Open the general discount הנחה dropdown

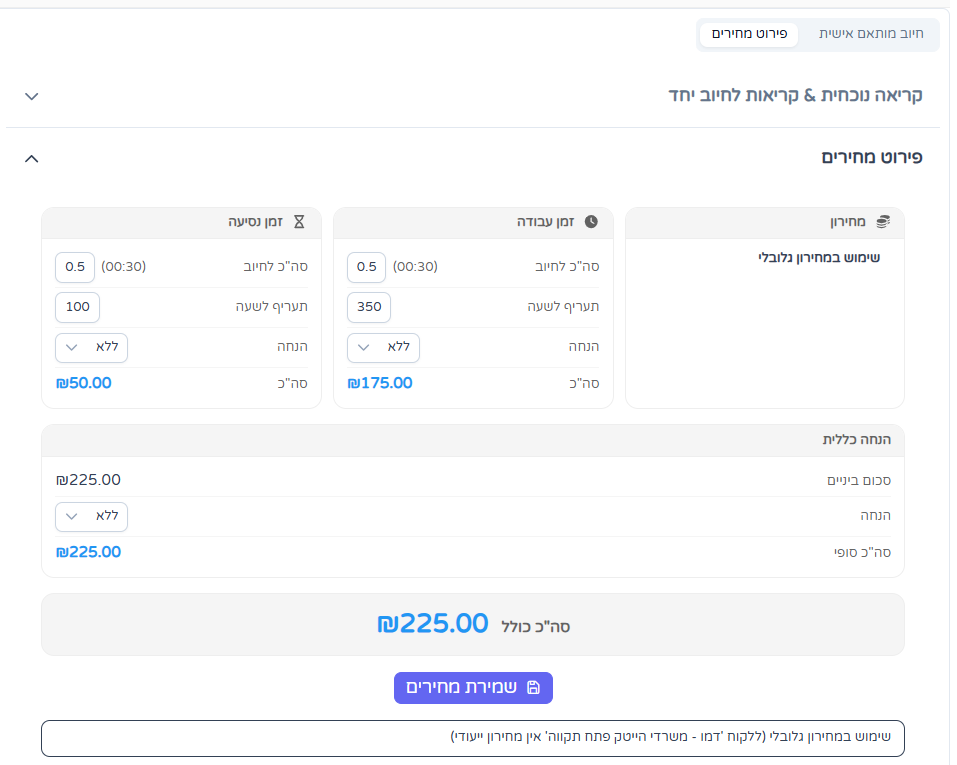92,517
